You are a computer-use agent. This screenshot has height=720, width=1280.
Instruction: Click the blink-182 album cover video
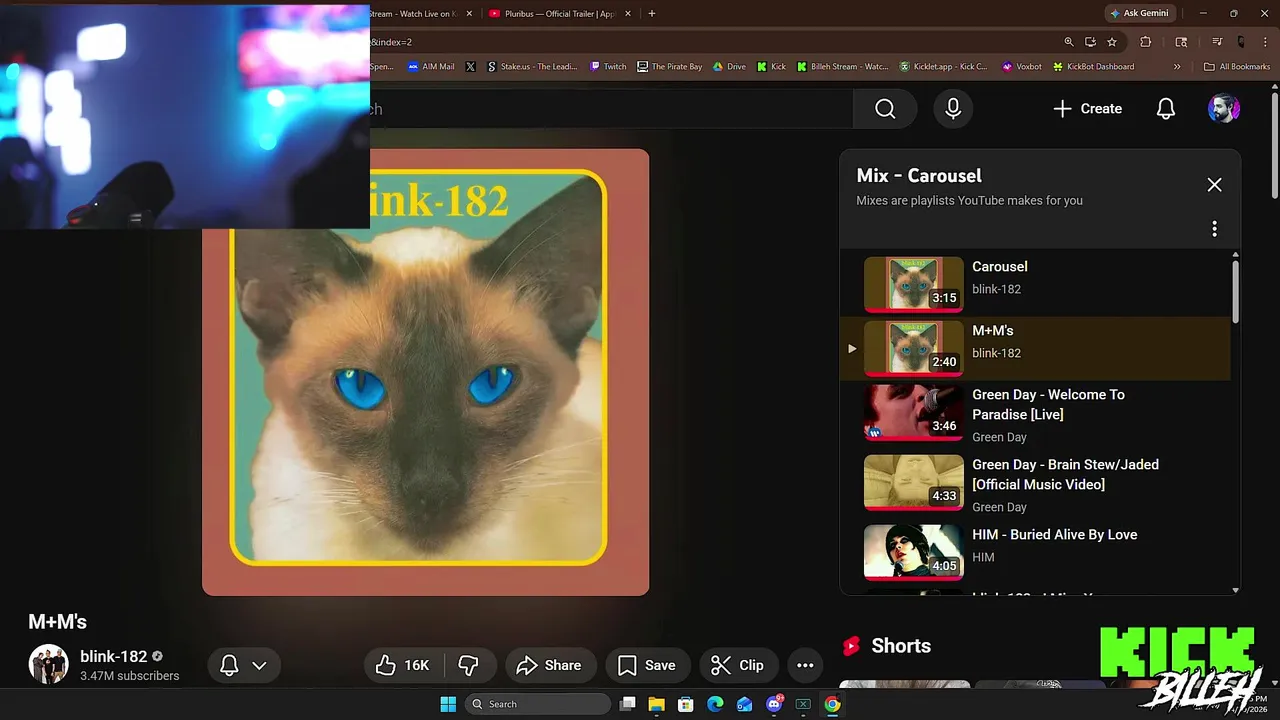tap(425, 372)
